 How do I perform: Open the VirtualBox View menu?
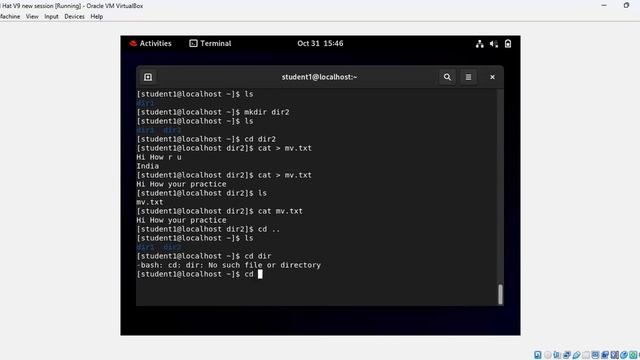[x=32, y=16]
